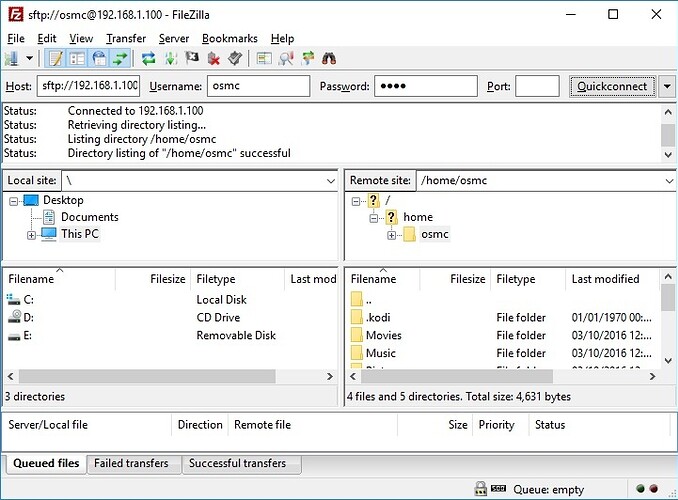Viewport: 678px width, 500px height.
Task: Select the parent directory '..' entry
Action: point(503,300)
